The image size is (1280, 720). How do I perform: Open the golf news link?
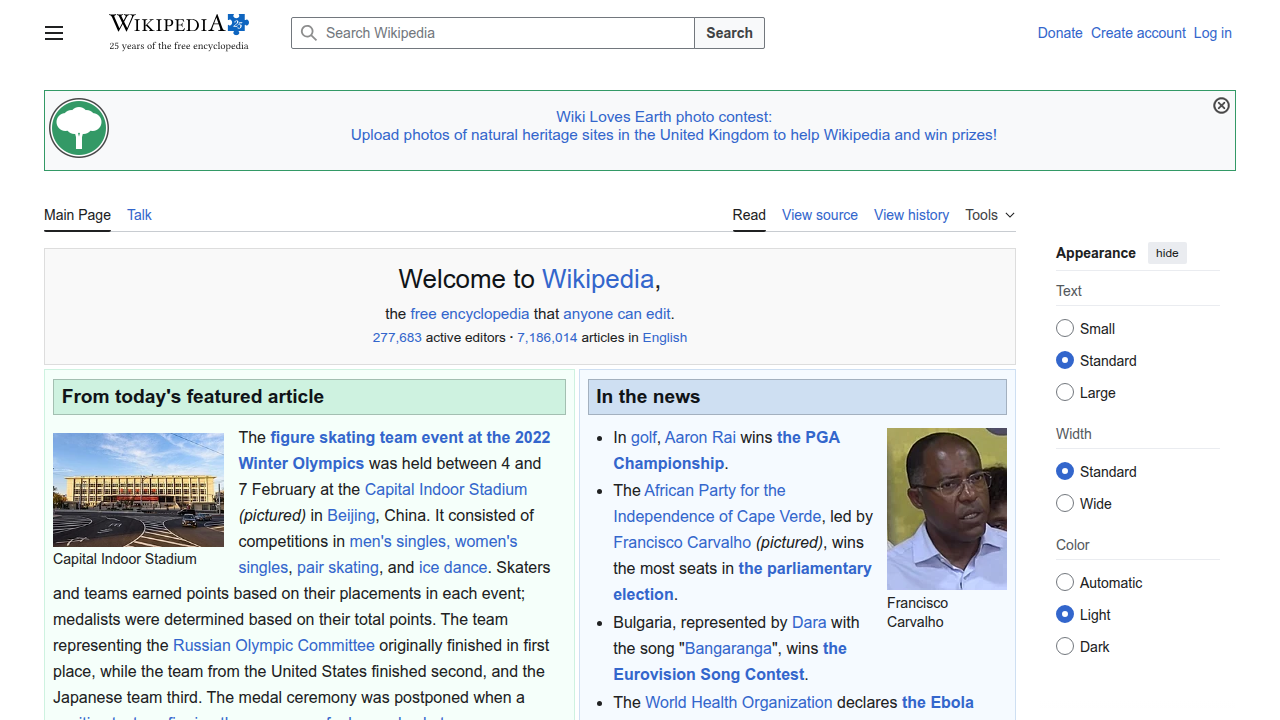[644, 437]
